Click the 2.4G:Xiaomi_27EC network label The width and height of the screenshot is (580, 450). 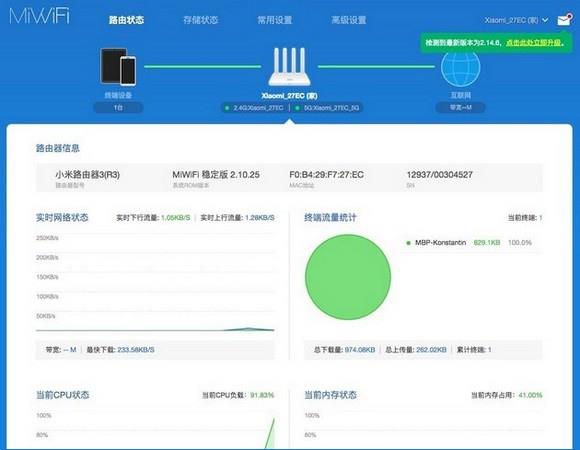pos(258,108)
